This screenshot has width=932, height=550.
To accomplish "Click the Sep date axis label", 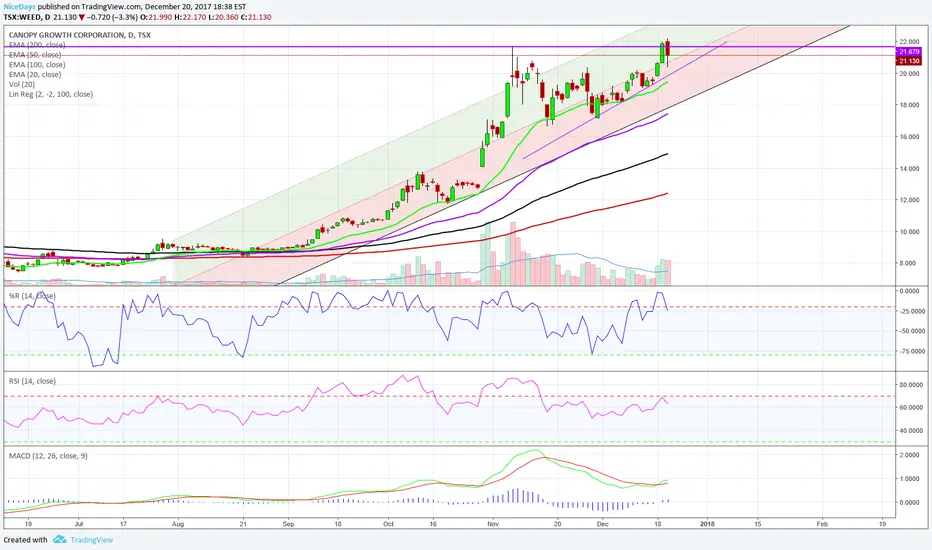I will [x=288, y=524].
